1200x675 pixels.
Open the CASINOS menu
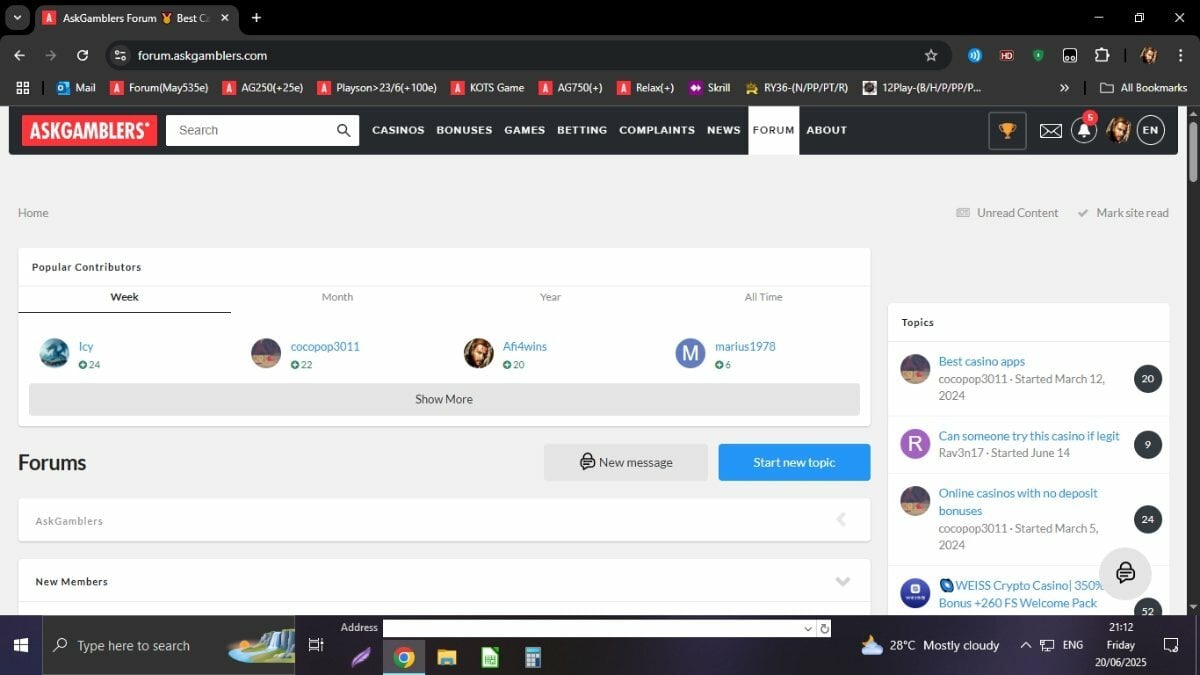click(x=398, y=130)
